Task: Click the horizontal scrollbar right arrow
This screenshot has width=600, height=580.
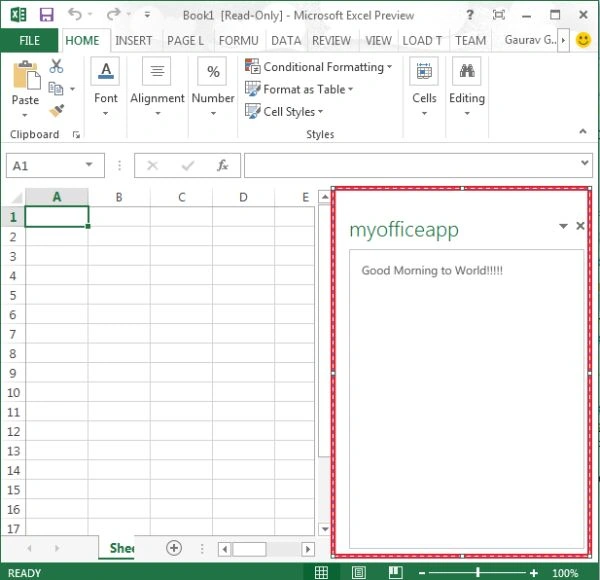Action: point(308,549)
